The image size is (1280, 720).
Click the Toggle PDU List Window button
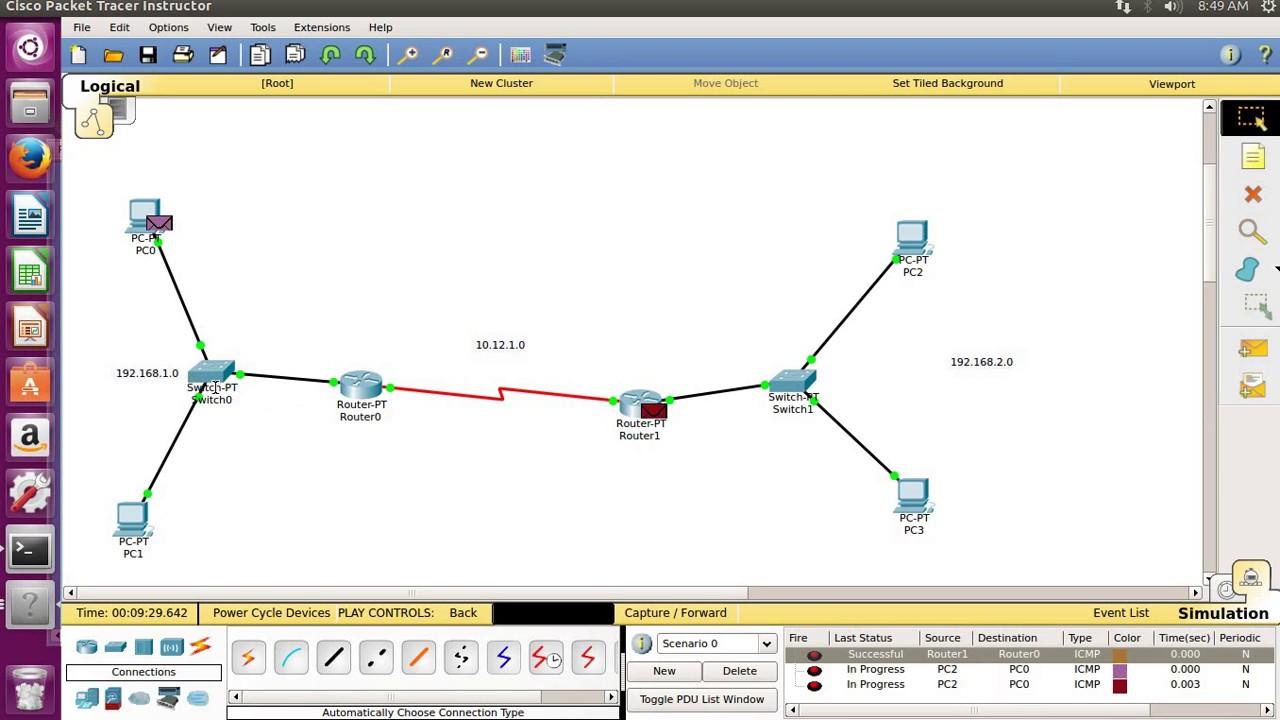[701, 699]
